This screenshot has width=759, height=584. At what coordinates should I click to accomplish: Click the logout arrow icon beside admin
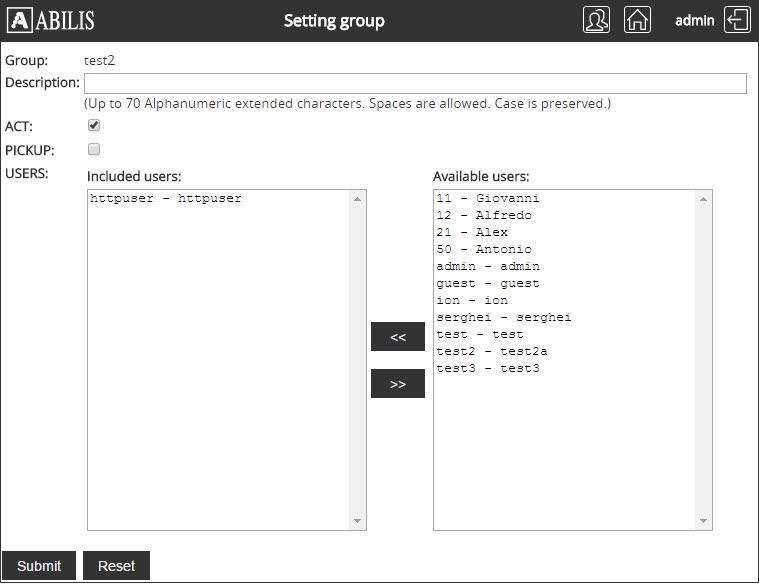pos(737,20)
